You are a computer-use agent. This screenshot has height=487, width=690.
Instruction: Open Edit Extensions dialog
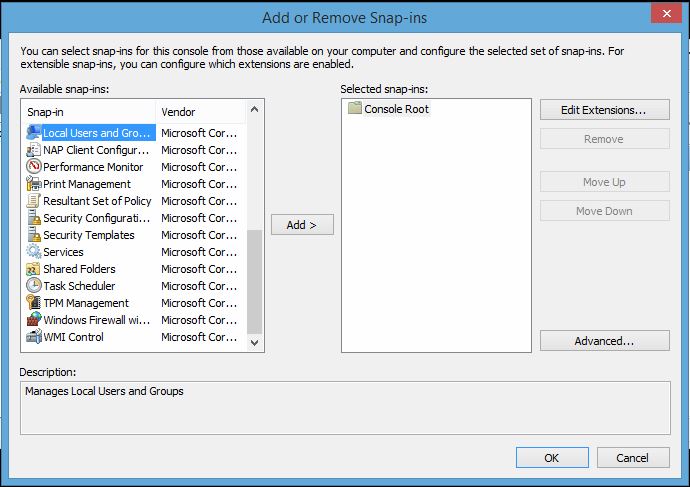604,110
